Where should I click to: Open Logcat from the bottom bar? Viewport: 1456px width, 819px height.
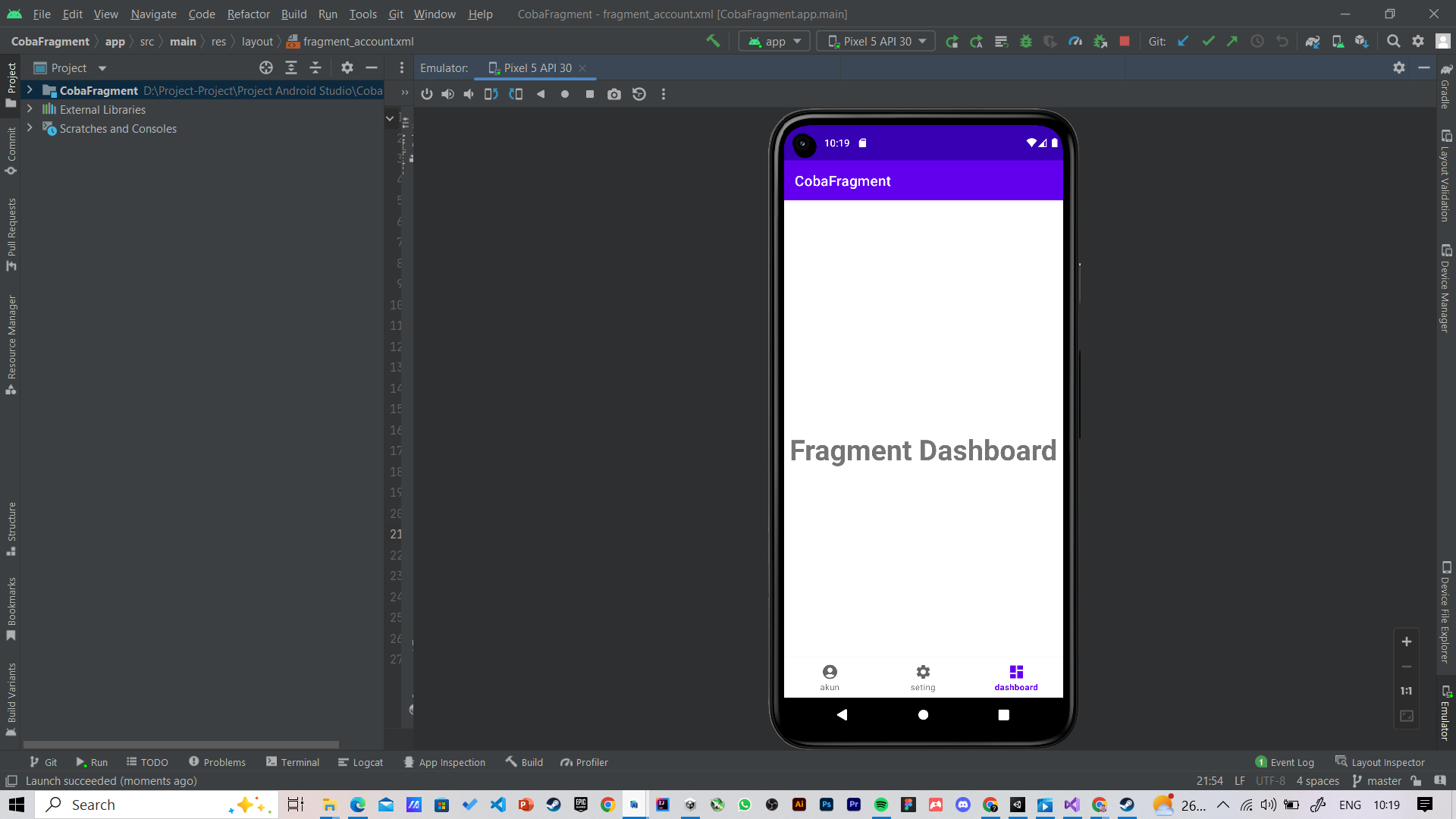(x=361, y=762)
